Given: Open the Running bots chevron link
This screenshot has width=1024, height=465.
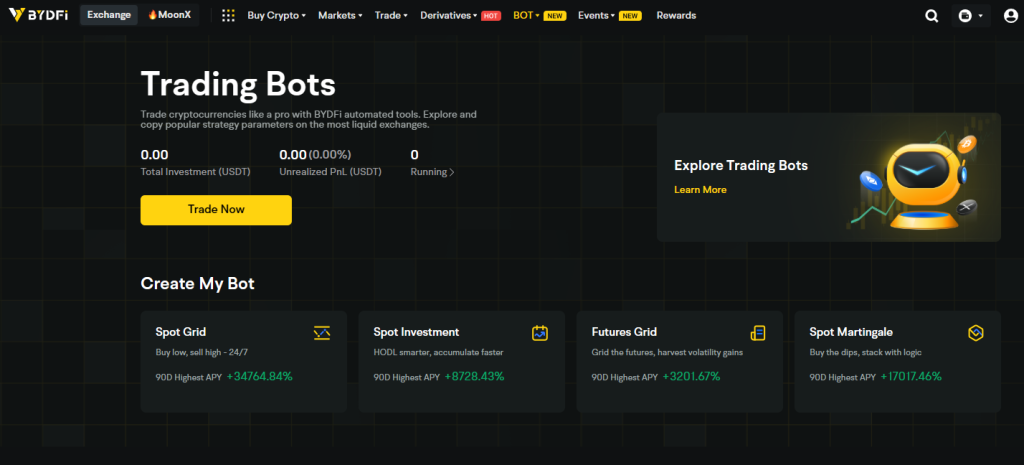Looking at the screenshot, I should pos(432,172).
